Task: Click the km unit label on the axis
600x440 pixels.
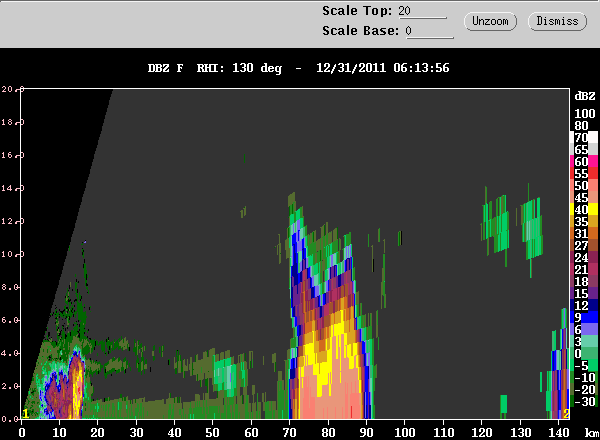Action: pos(592,432)
